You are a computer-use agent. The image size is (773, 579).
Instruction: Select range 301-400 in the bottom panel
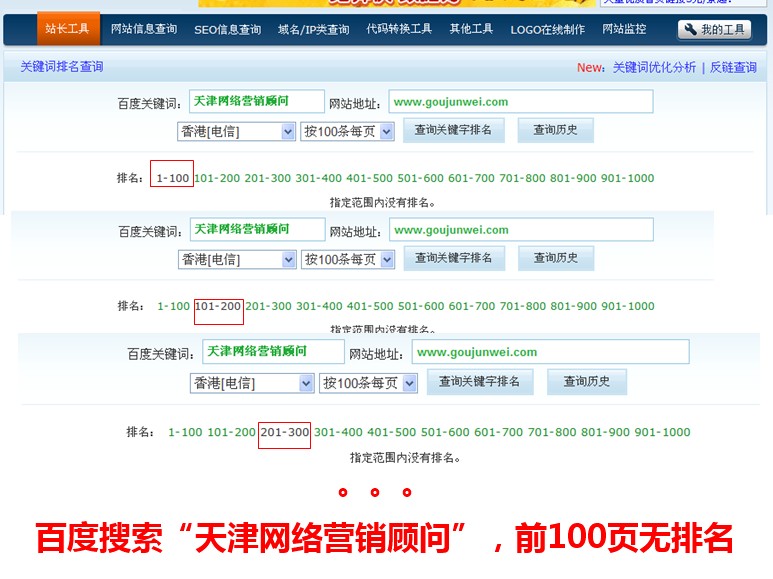[x=338, y=433]
